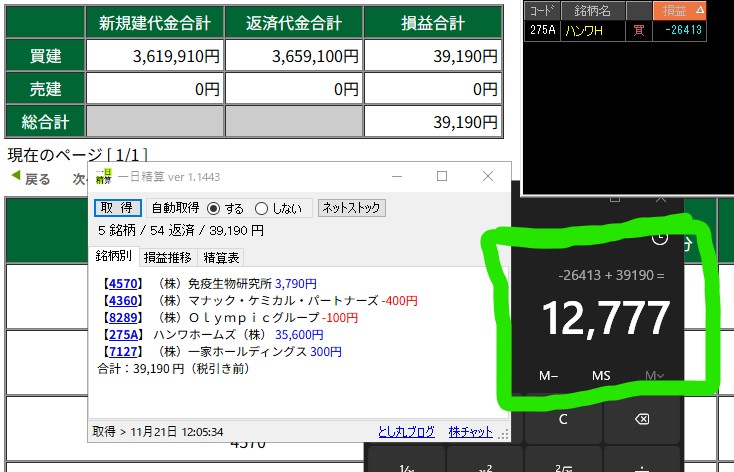Click the 一日精算 app title icon

tap(103, 176)
